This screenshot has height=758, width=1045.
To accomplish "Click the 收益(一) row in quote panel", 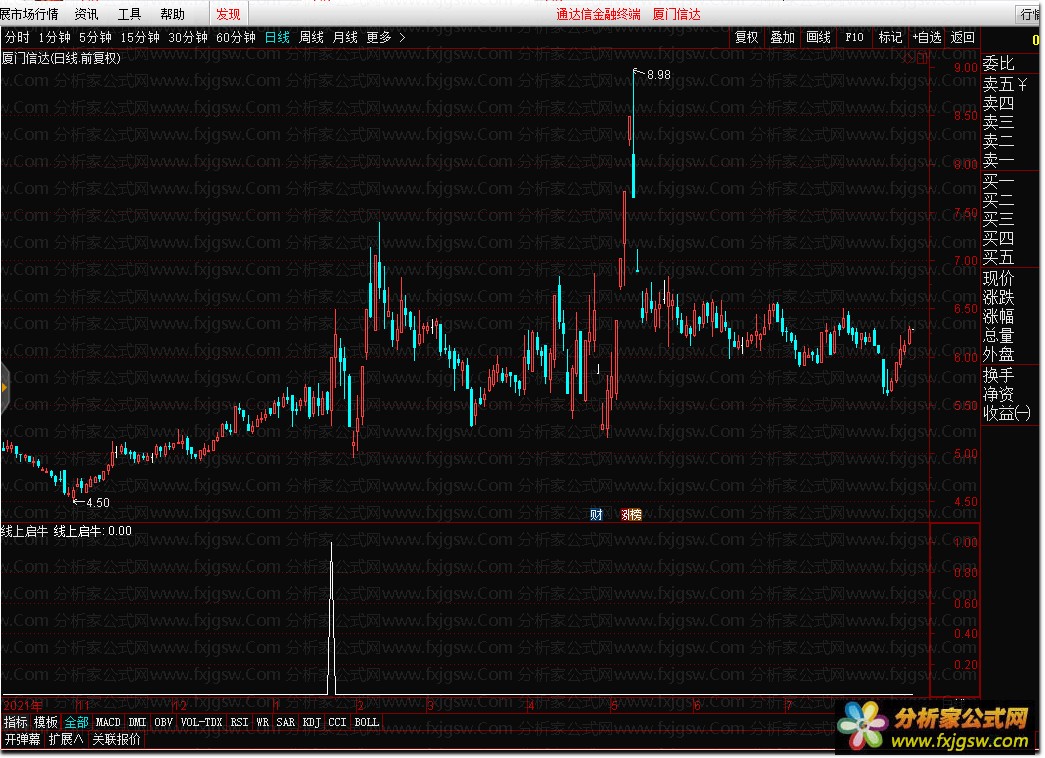I will point(1006,413).
